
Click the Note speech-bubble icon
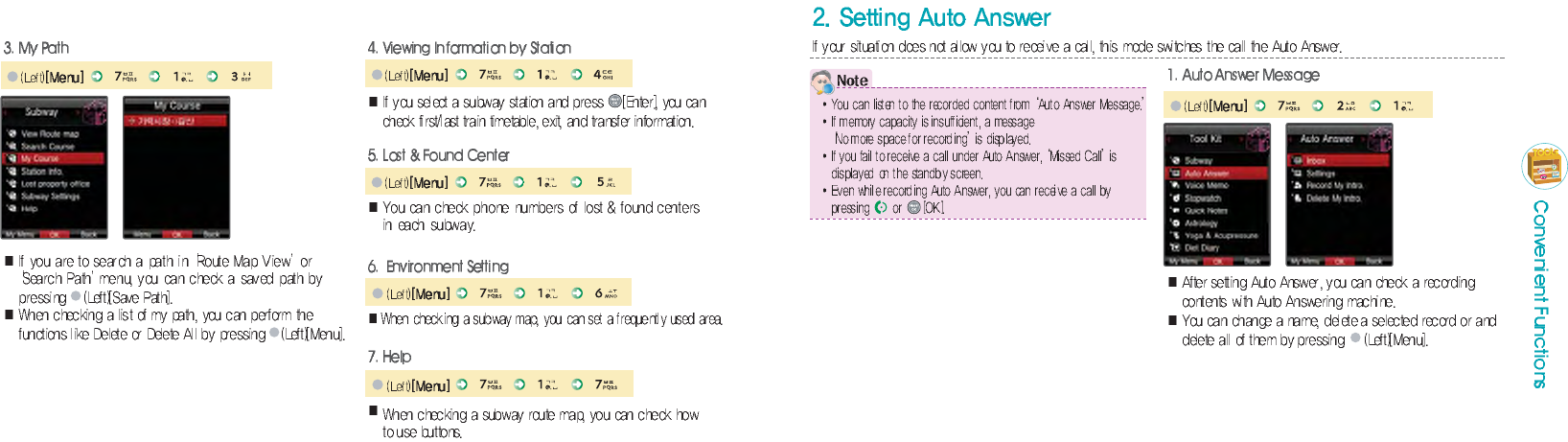point(821,81)
